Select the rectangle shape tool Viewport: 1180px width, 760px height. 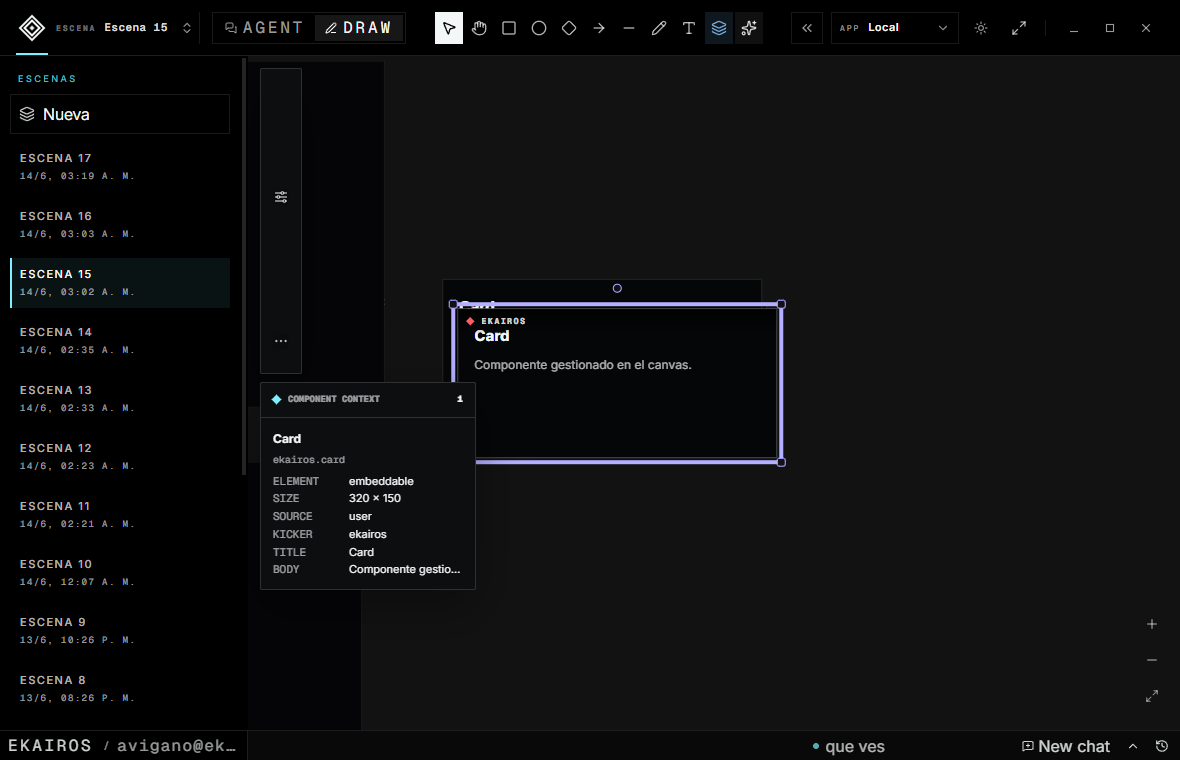coord(509,28)
